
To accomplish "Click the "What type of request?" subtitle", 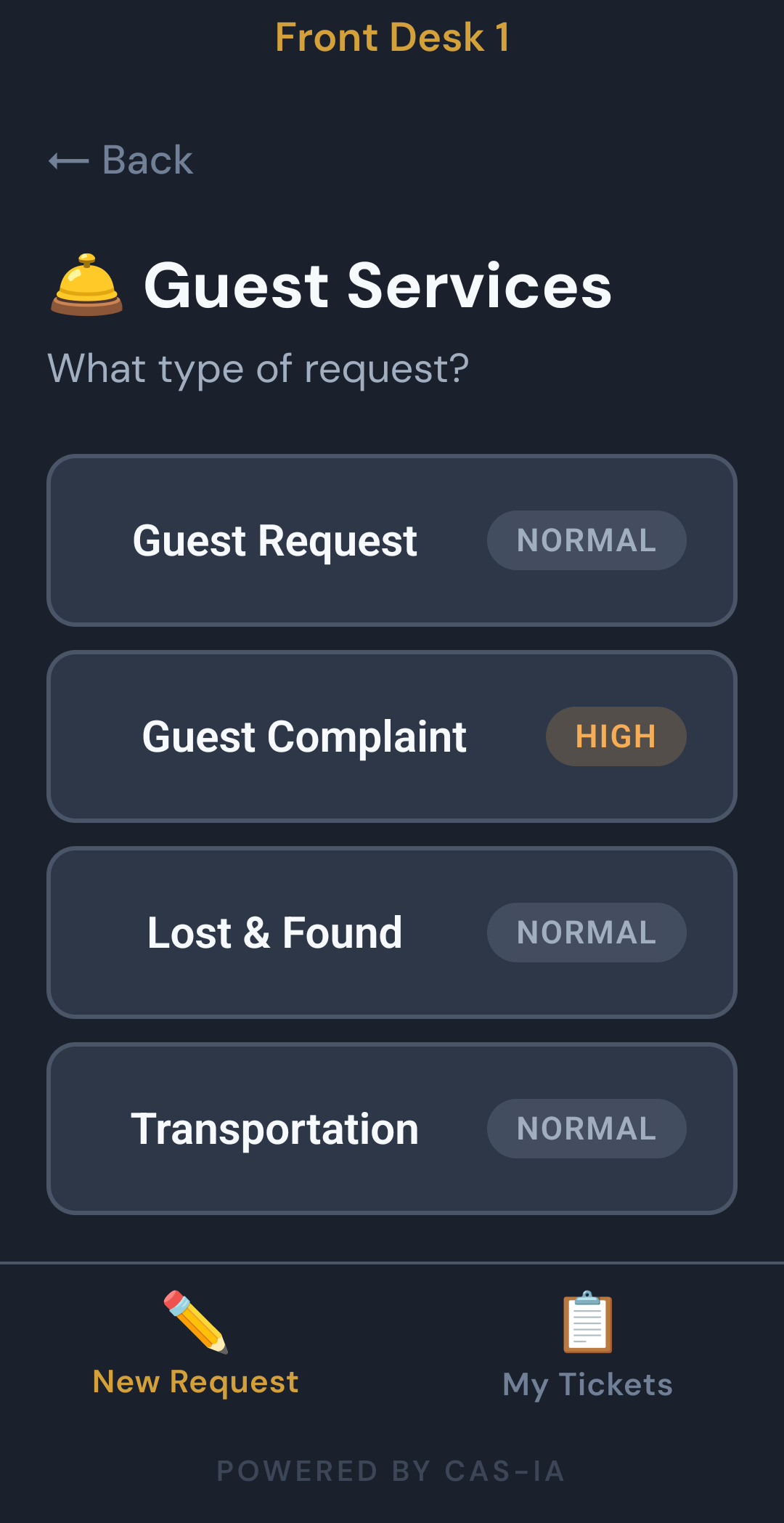I will pyautogui.click(x=258, y=369).
